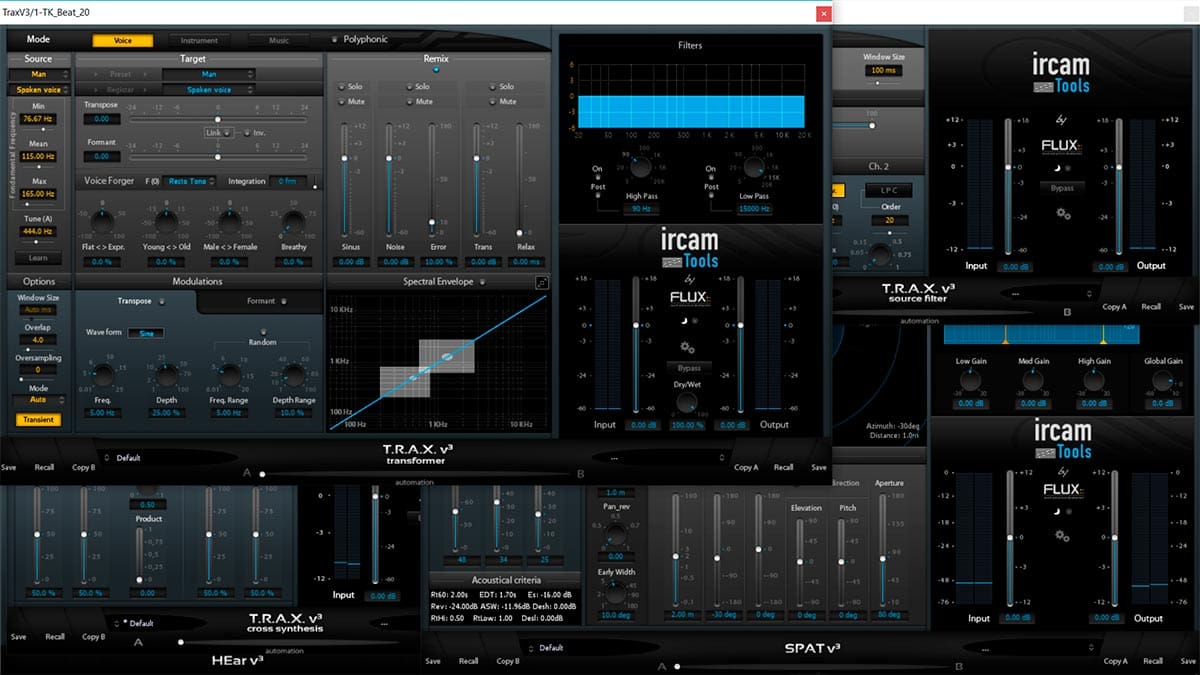Image resolution: width=1200 pixels, height=675 pixels.
Task: Click the Transpose value field in Target
Action: click(x=103, y=119)
